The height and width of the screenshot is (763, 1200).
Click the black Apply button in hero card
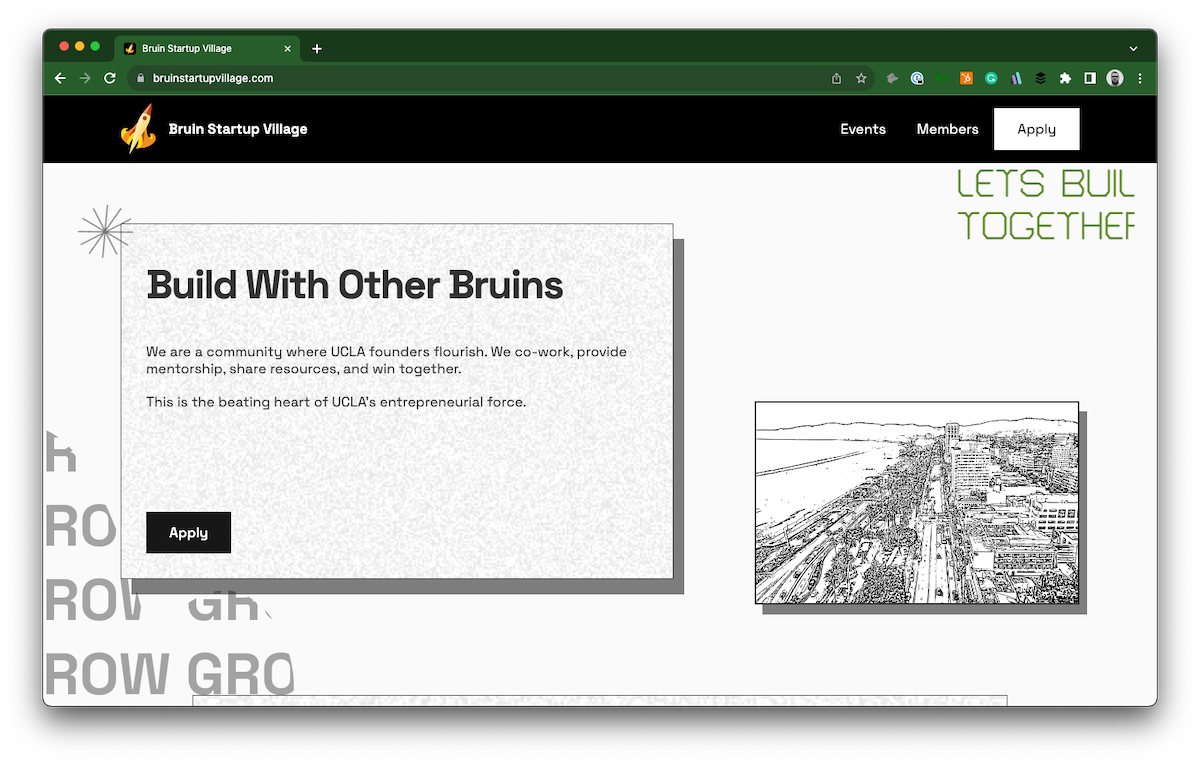[188, 533]
